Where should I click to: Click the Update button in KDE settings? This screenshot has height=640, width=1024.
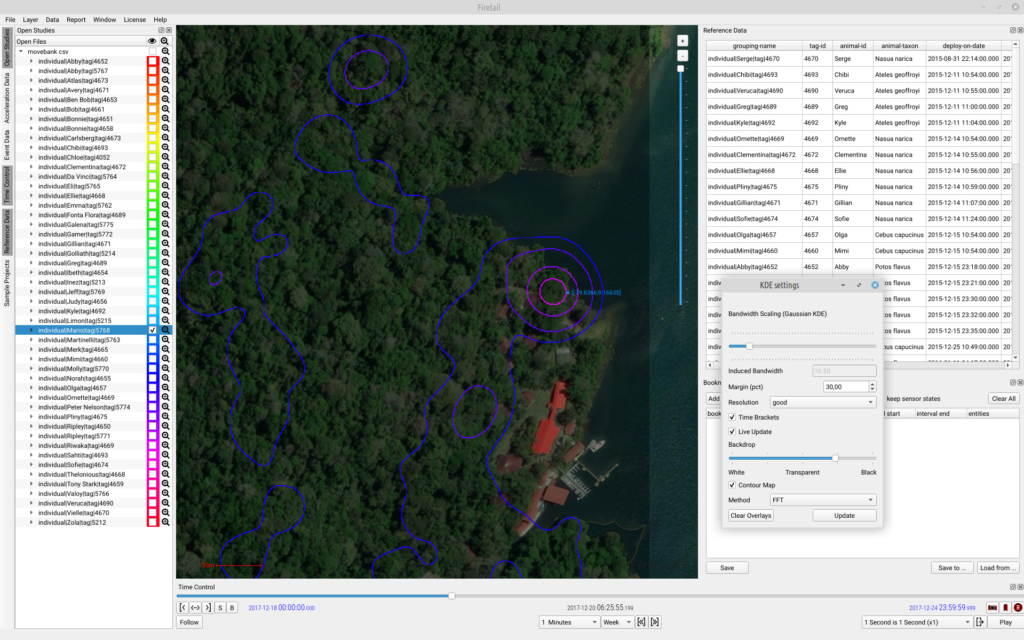coord(844,516)
